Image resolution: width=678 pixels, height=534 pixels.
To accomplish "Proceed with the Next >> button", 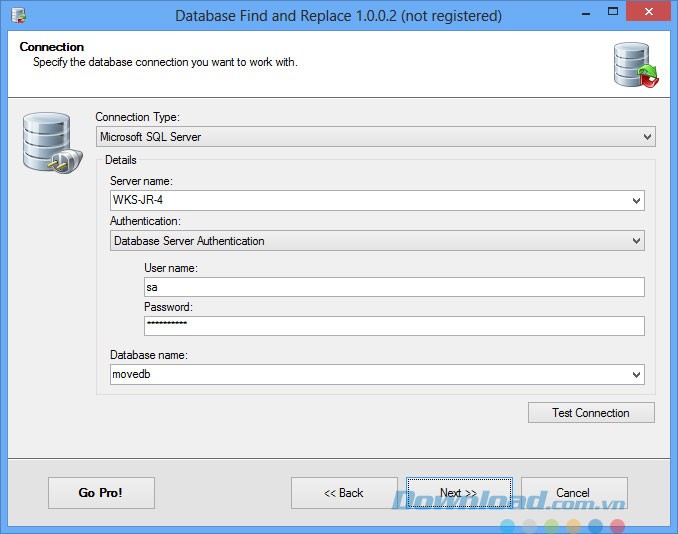I will tap(459, 493).
